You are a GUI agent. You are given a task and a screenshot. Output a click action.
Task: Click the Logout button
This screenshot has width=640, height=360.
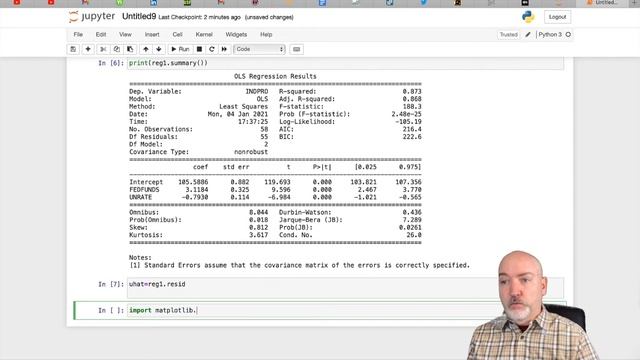coord(557,17)
